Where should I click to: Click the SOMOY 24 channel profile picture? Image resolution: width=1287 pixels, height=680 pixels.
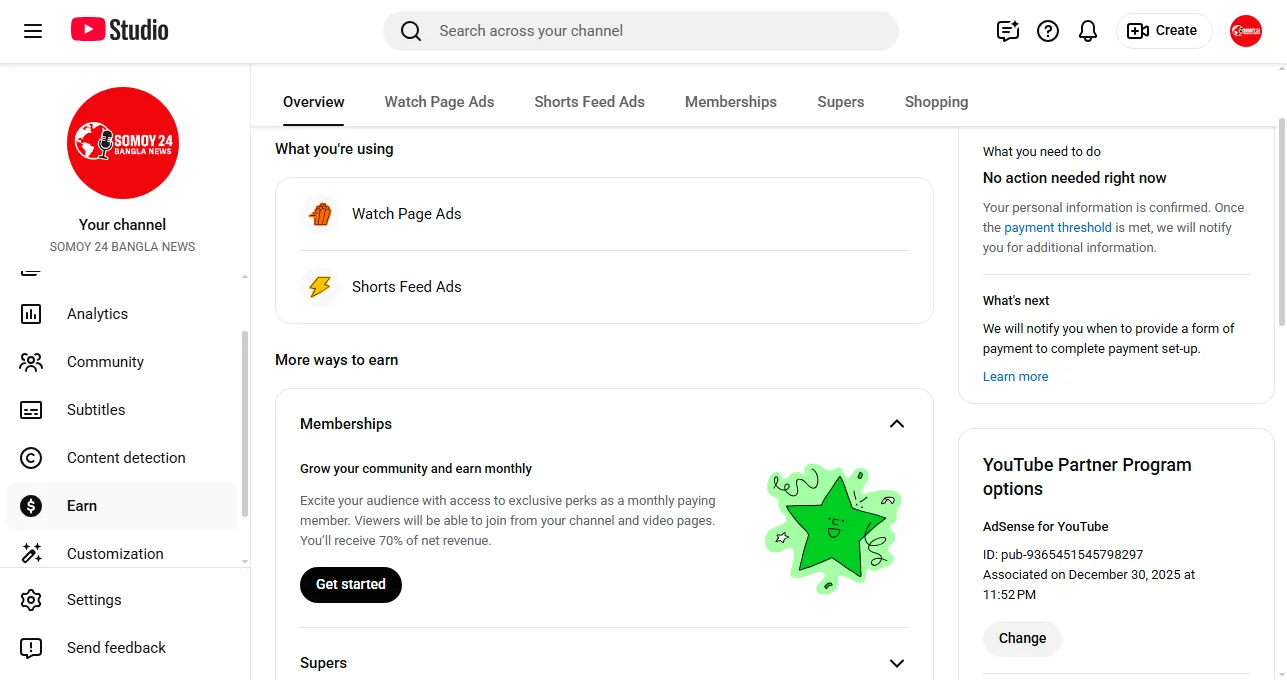coord(123,143)
